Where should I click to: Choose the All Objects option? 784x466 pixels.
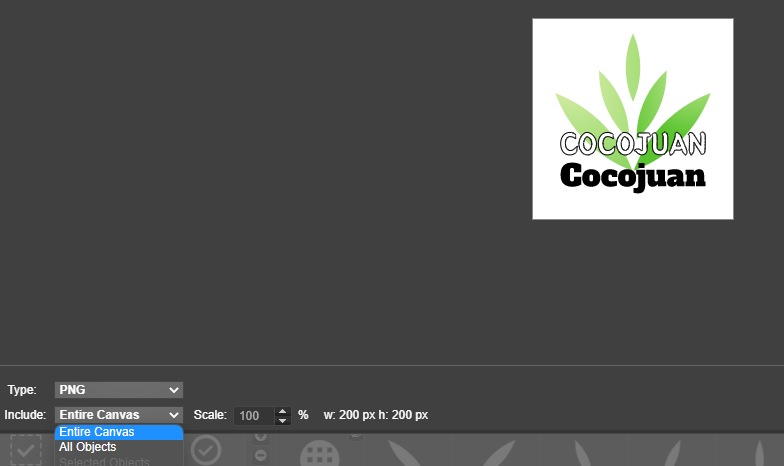118,447
